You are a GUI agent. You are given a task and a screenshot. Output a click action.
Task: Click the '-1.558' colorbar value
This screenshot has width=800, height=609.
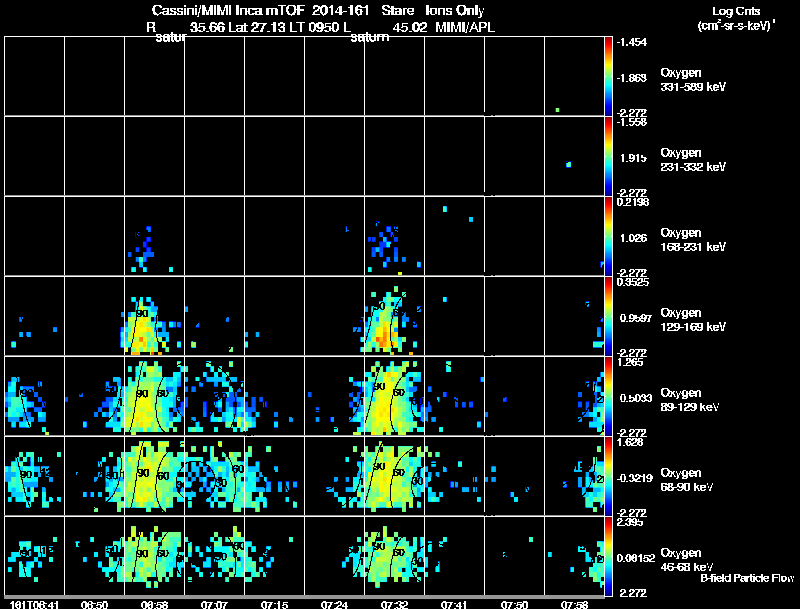632,122
